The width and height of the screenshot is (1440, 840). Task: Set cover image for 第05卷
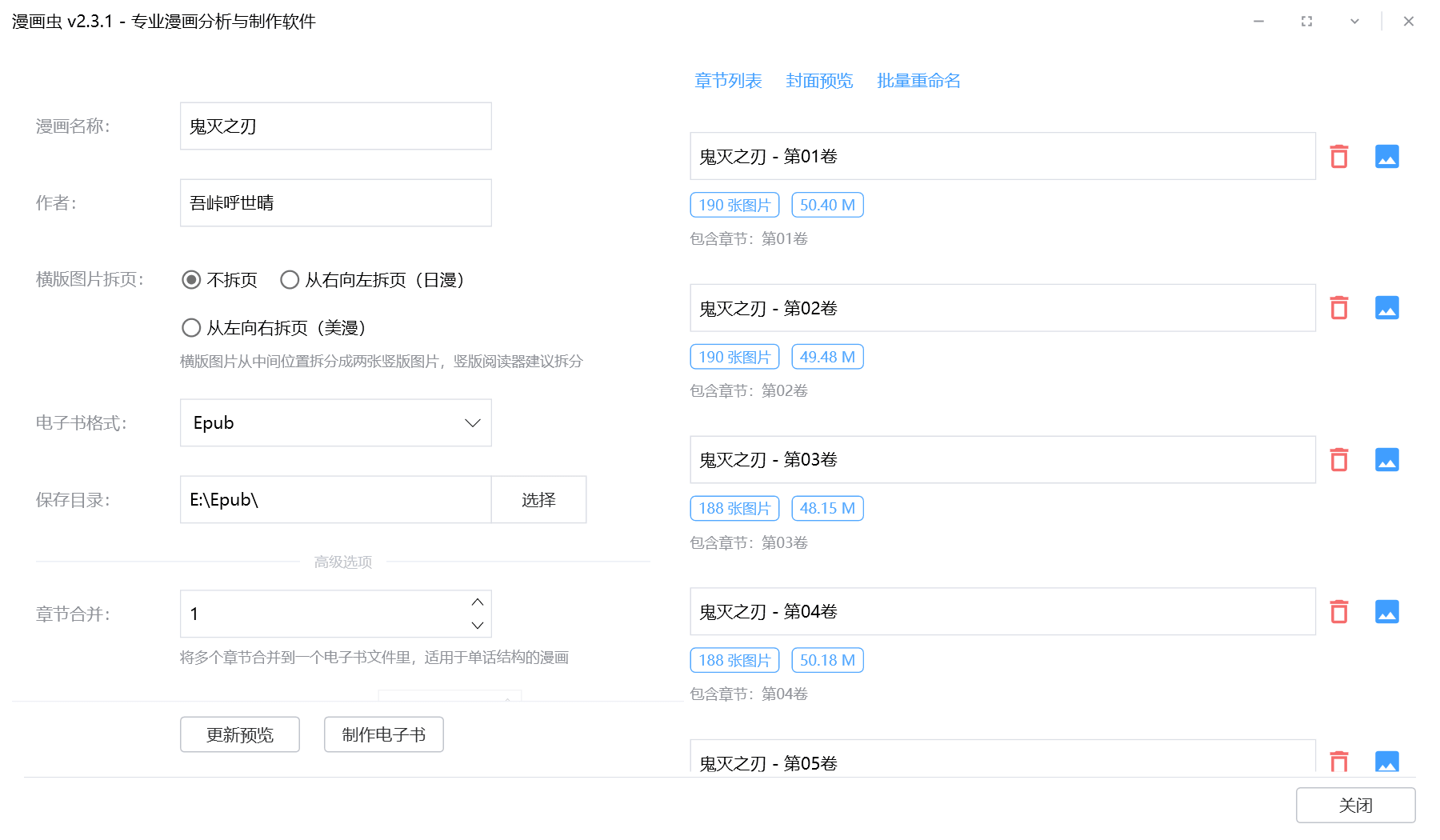[1386, 761]
